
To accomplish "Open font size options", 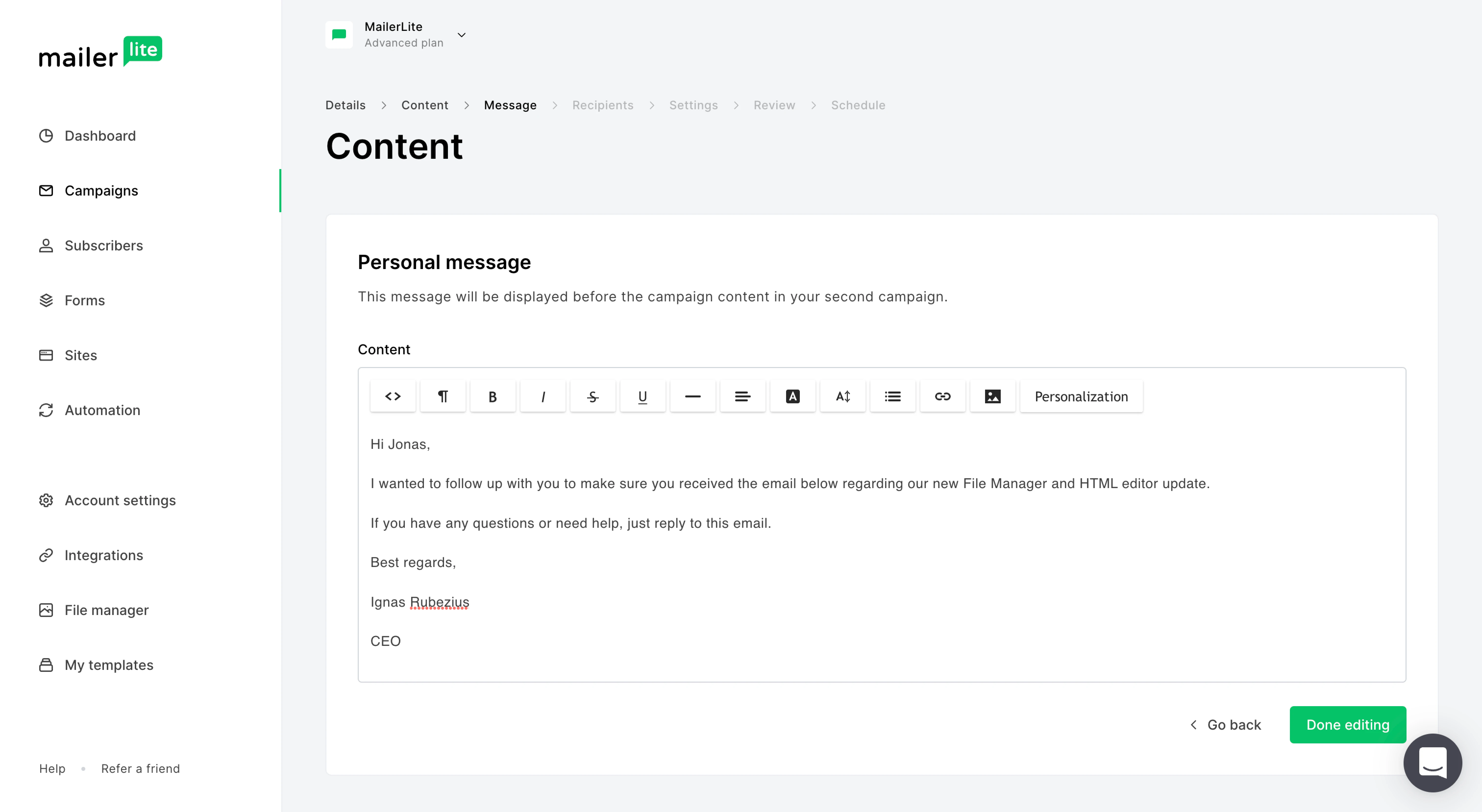I will [x=843, y=396].
